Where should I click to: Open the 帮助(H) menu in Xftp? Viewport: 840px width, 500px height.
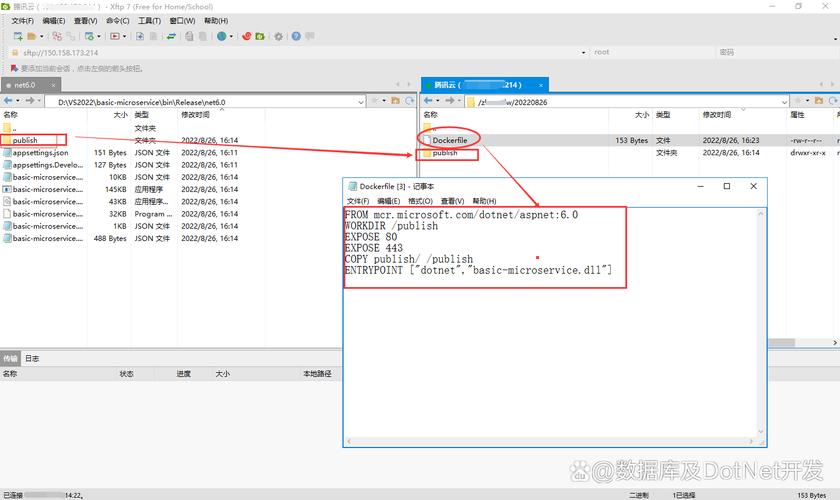click(216, 20)
